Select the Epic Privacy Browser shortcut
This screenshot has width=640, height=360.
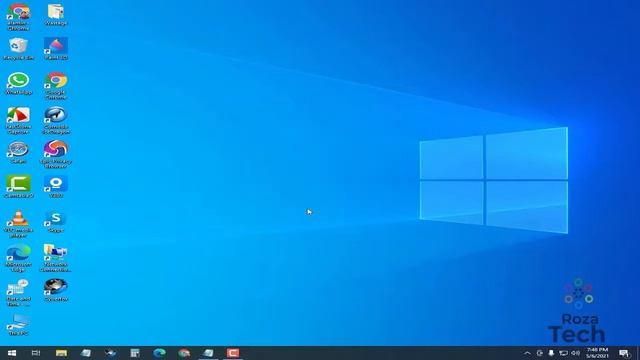(x=56, y=155)
